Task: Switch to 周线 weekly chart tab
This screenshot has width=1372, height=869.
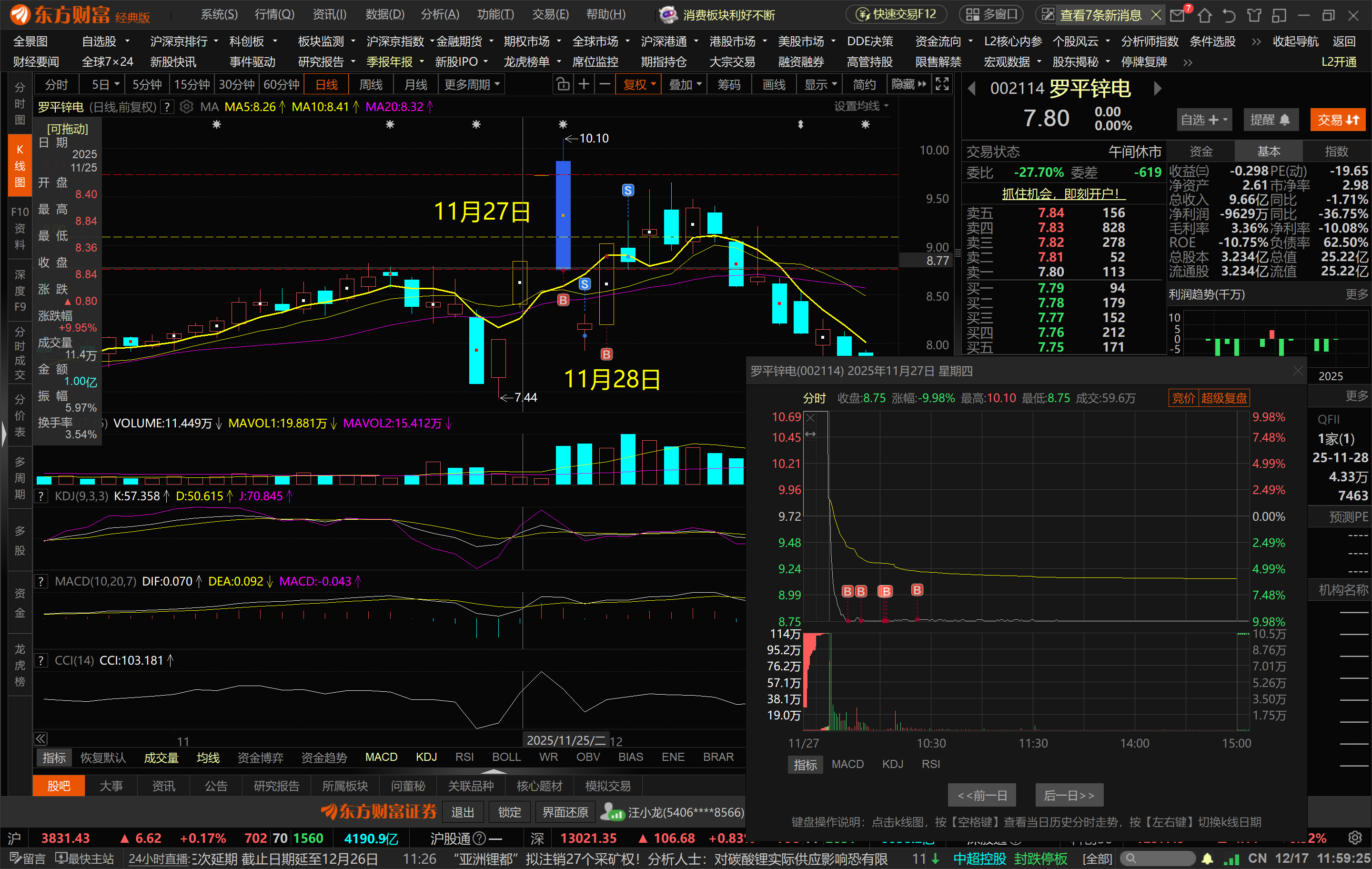Action: pos(371,85)
